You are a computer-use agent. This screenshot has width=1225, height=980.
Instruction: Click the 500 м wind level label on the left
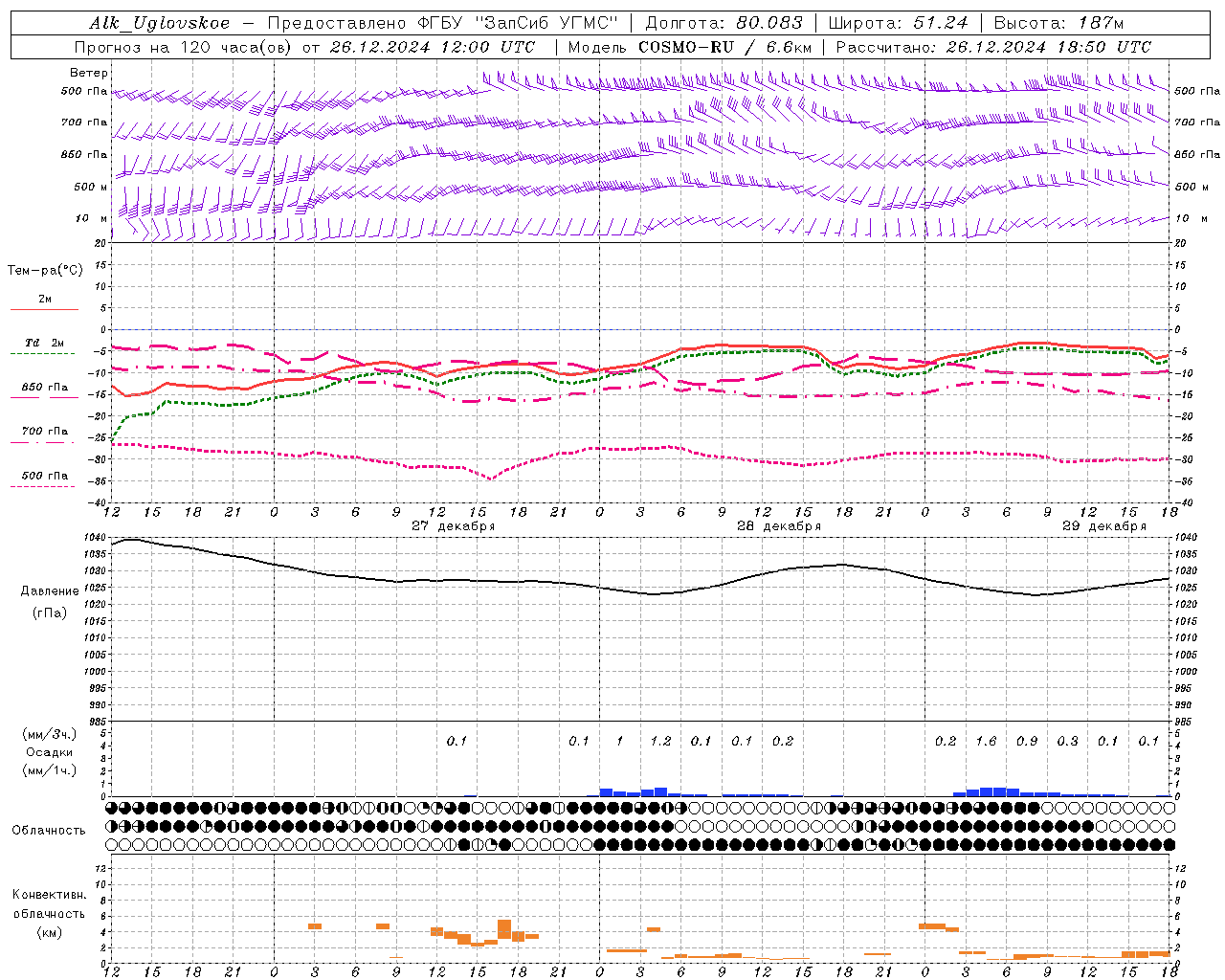91,187
